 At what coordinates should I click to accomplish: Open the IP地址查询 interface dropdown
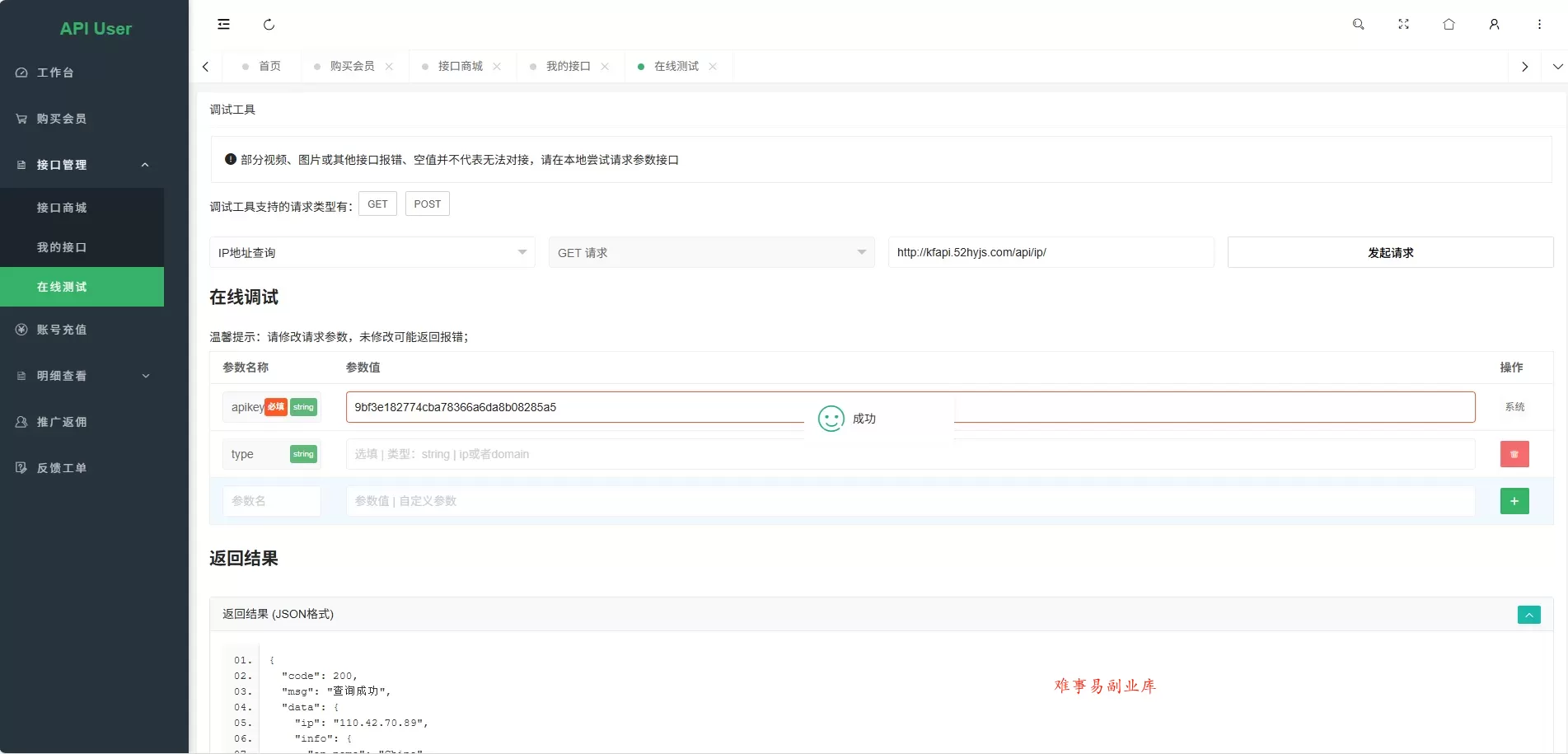(x=372, y=252)
